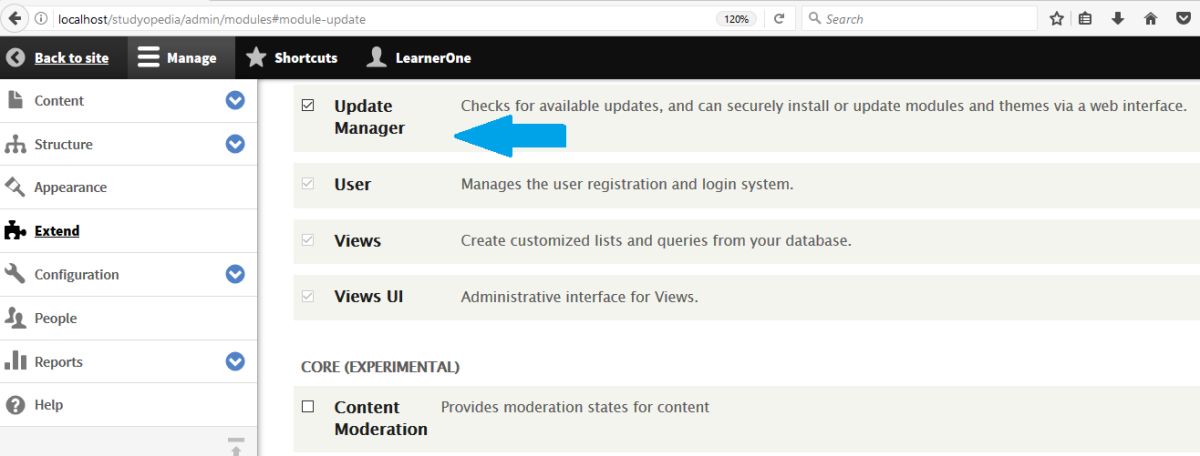Toggle the Views UI module checkbox
Screen dimensions: 1200x456
(308, 296)
